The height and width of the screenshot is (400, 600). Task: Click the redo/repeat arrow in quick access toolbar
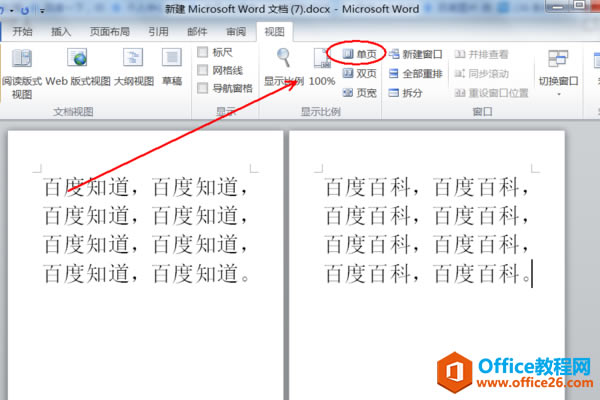pos(25,11)
